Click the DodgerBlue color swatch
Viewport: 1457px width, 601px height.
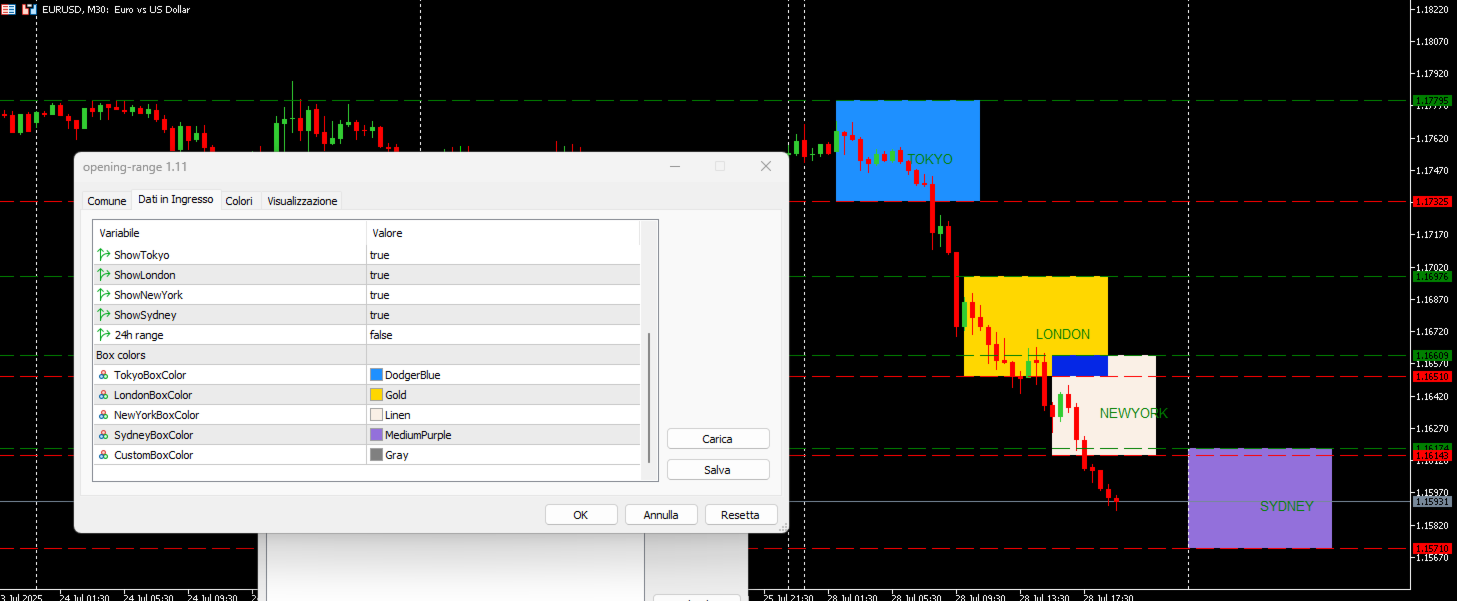click(x=376, y=375)
